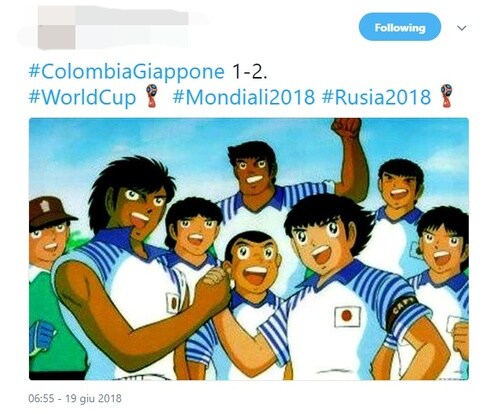Click the 1-2 score text
This screenshot has height=414, width=497.
(249, 72)
